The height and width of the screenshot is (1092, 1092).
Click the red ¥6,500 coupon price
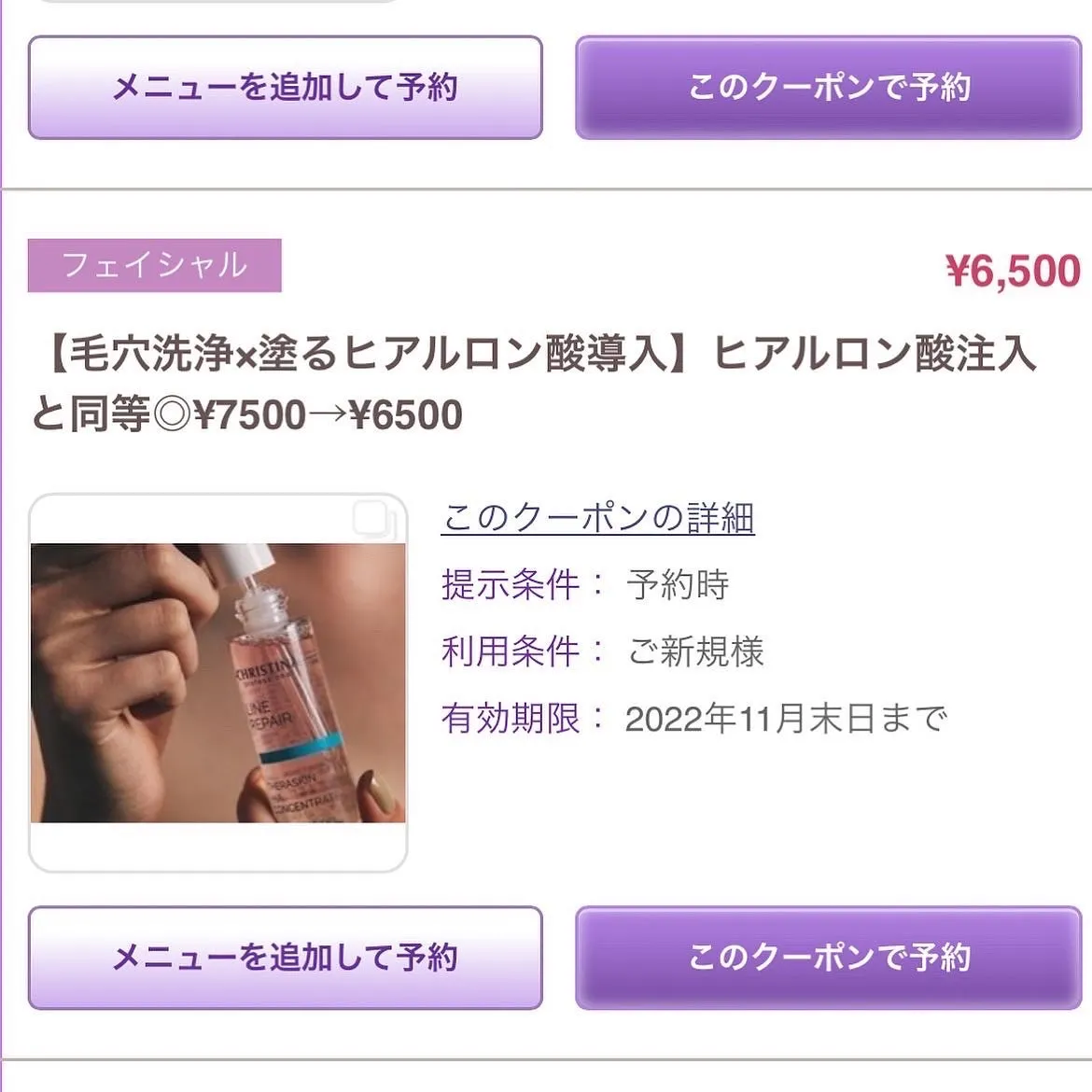1013,272
